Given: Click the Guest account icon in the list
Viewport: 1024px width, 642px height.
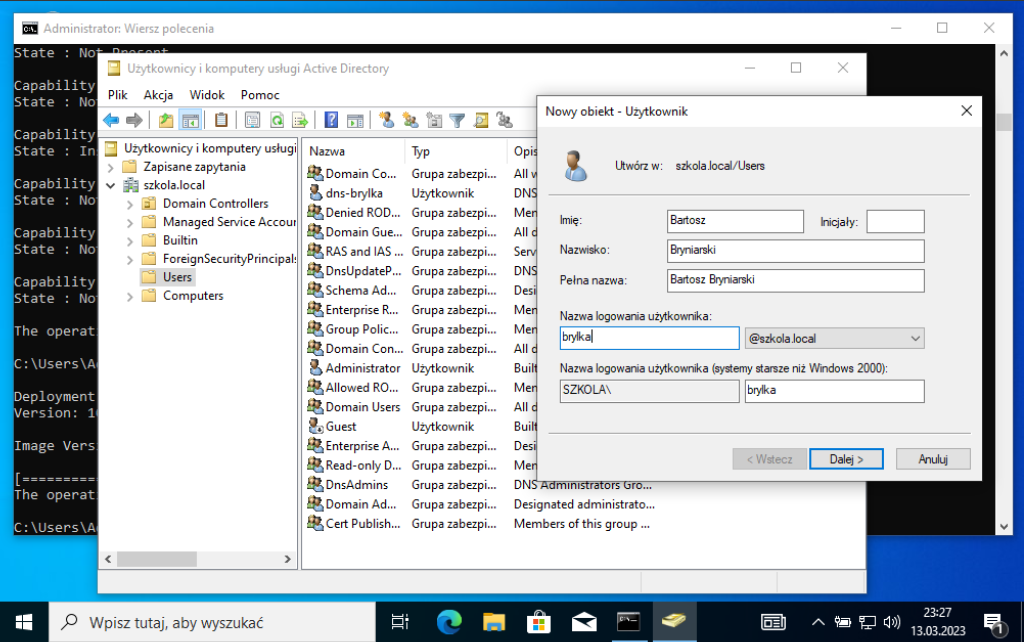Looking at the screenshot, I should (x=315, y=426).
